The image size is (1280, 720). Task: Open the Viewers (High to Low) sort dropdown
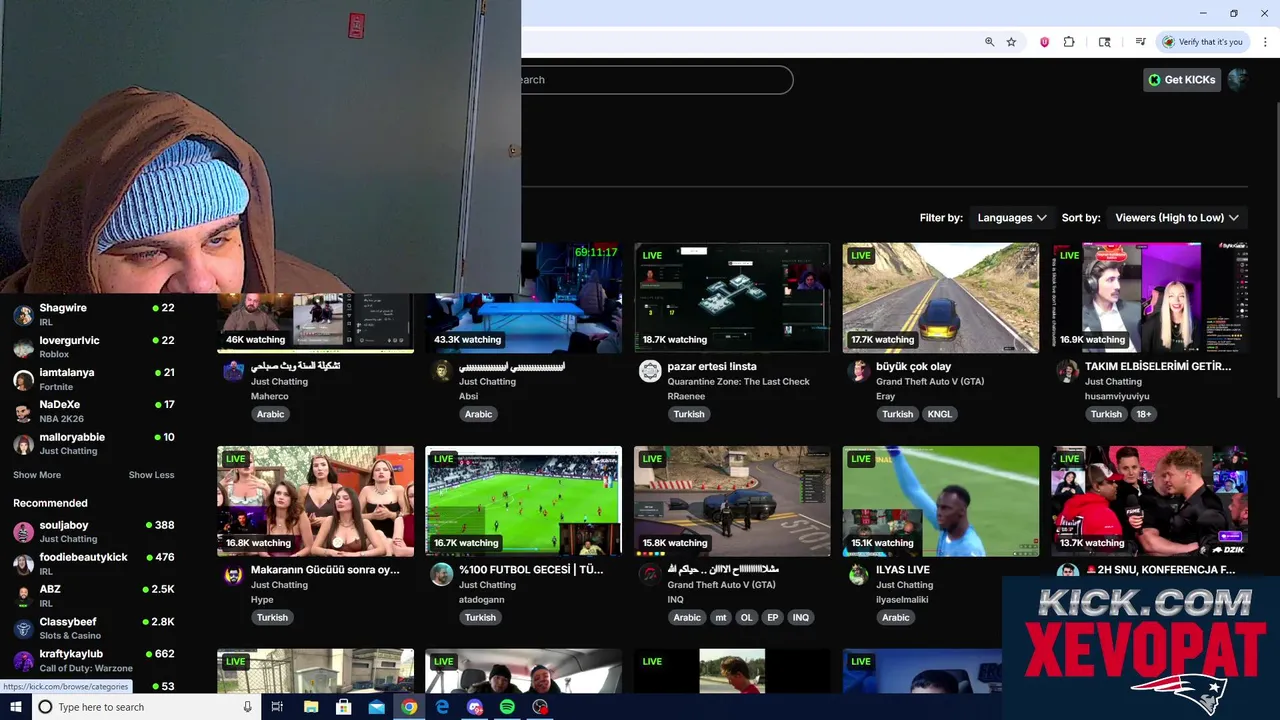tap(1177, 218)
